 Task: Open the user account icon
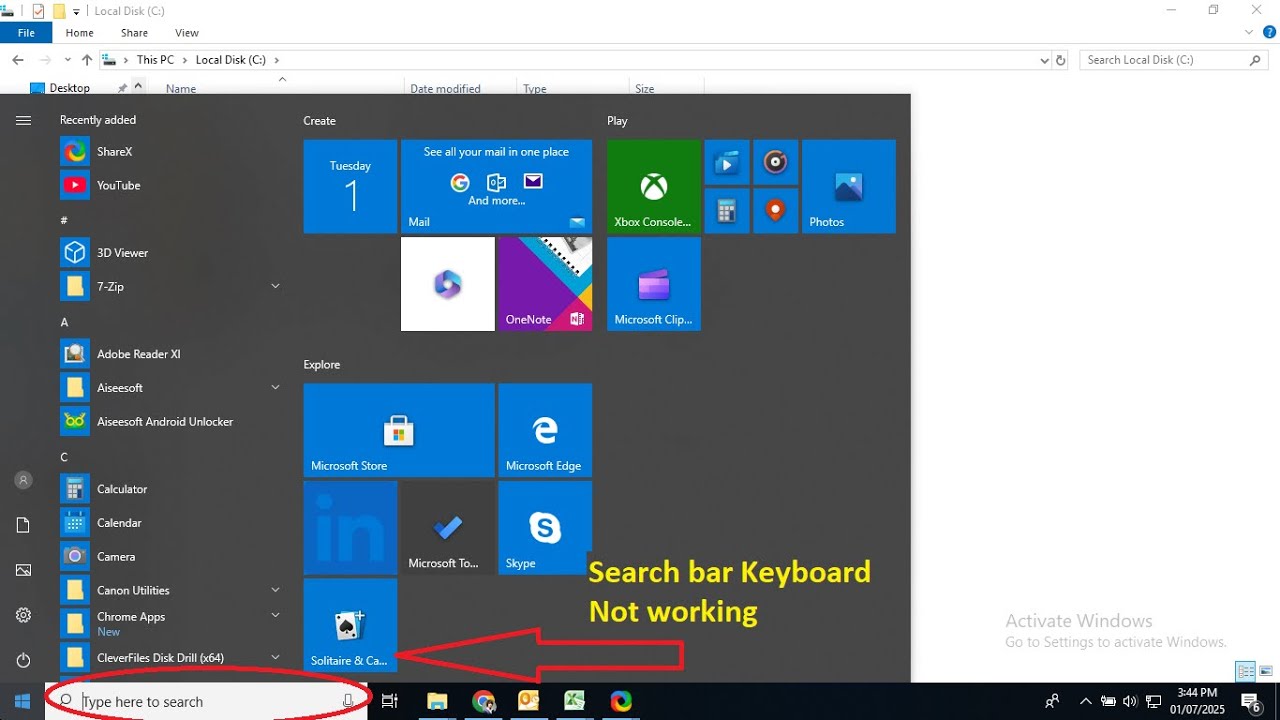[x=23, y=480]
